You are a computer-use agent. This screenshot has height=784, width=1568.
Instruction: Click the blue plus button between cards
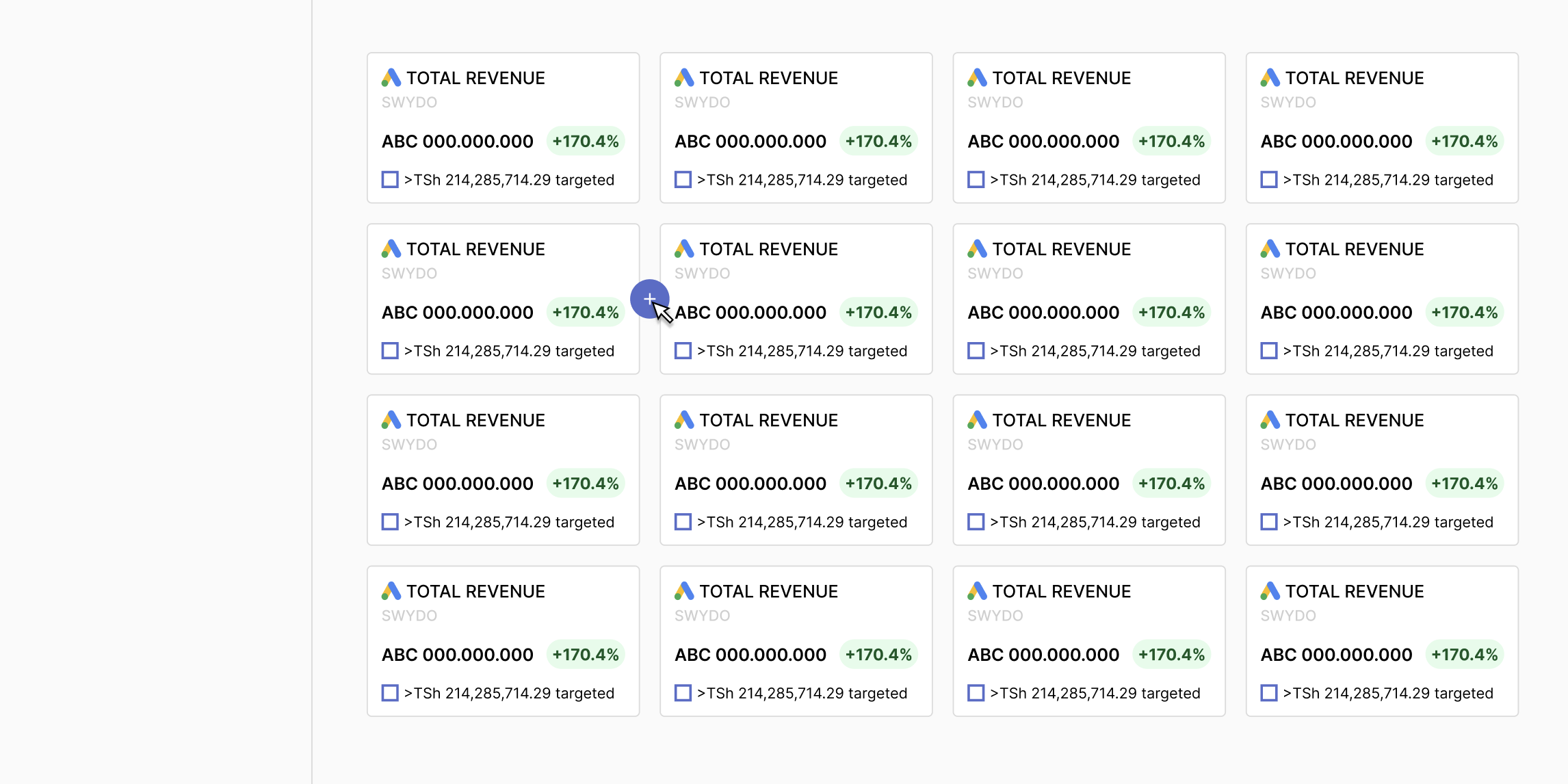click(649, 299)
